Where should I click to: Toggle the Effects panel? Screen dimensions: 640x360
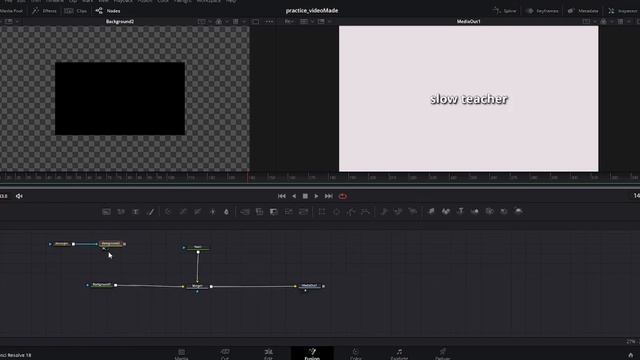44,11
